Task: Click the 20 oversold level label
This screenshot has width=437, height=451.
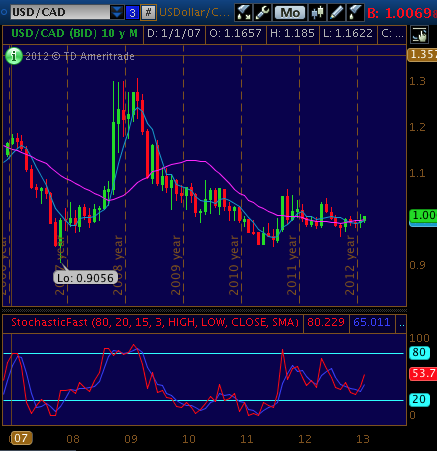Action: pyautogui.click(x=419, y=399)
